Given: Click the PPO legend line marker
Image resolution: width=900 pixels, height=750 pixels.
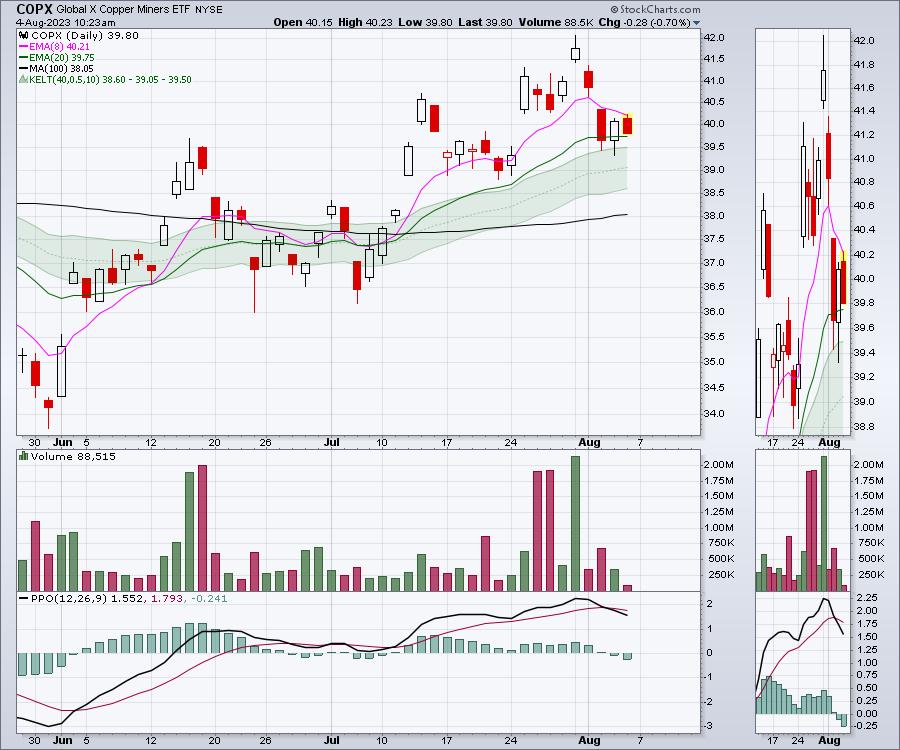Looking at the screenshot, I should point(23,598).
